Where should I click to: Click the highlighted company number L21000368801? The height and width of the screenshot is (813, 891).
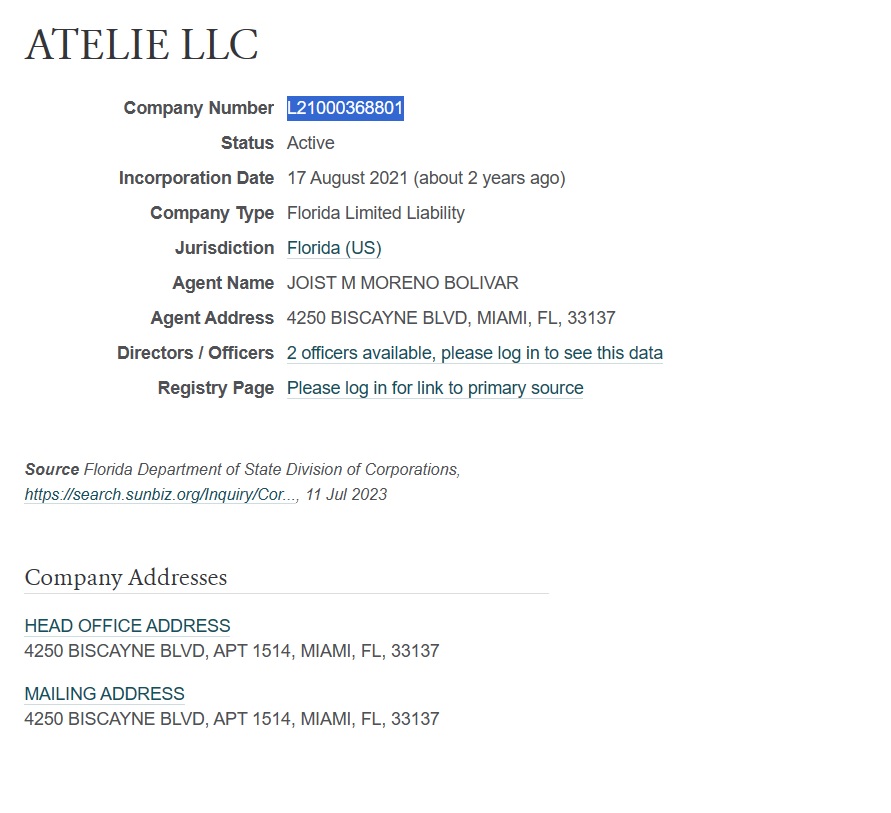(345, 108)
